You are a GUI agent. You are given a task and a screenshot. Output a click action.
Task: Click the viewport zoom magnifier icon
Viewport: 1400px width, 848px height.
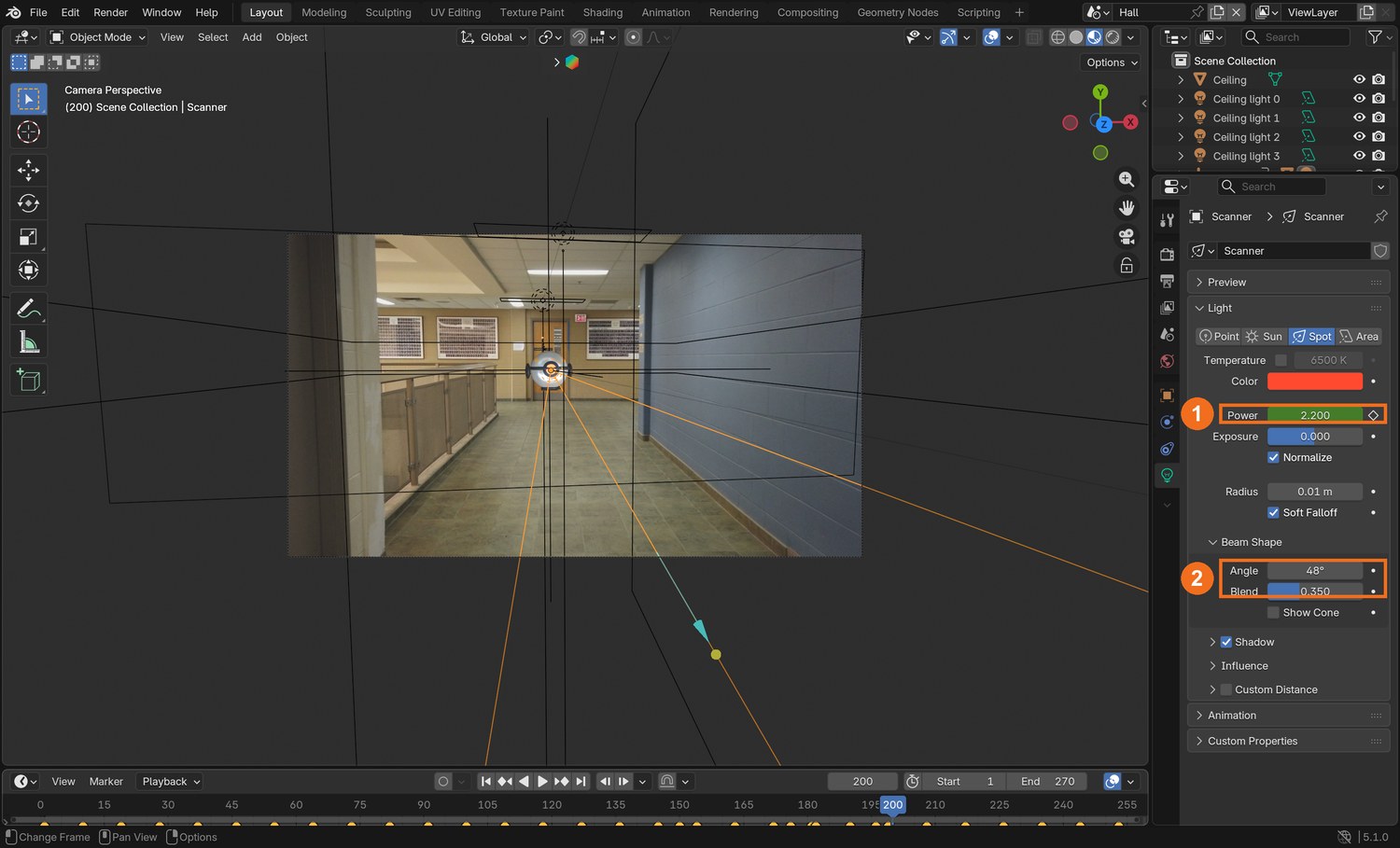coord(1127,179)
